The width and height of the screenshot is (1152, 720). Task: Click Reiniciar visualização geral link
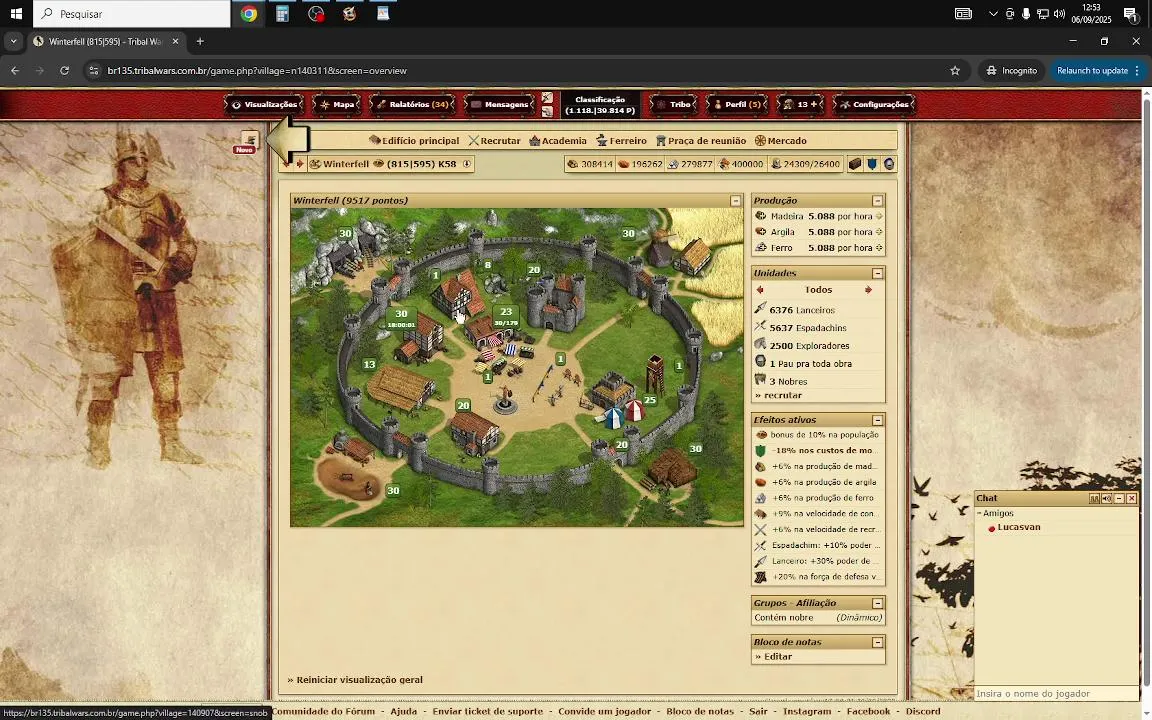click(355, 680)
